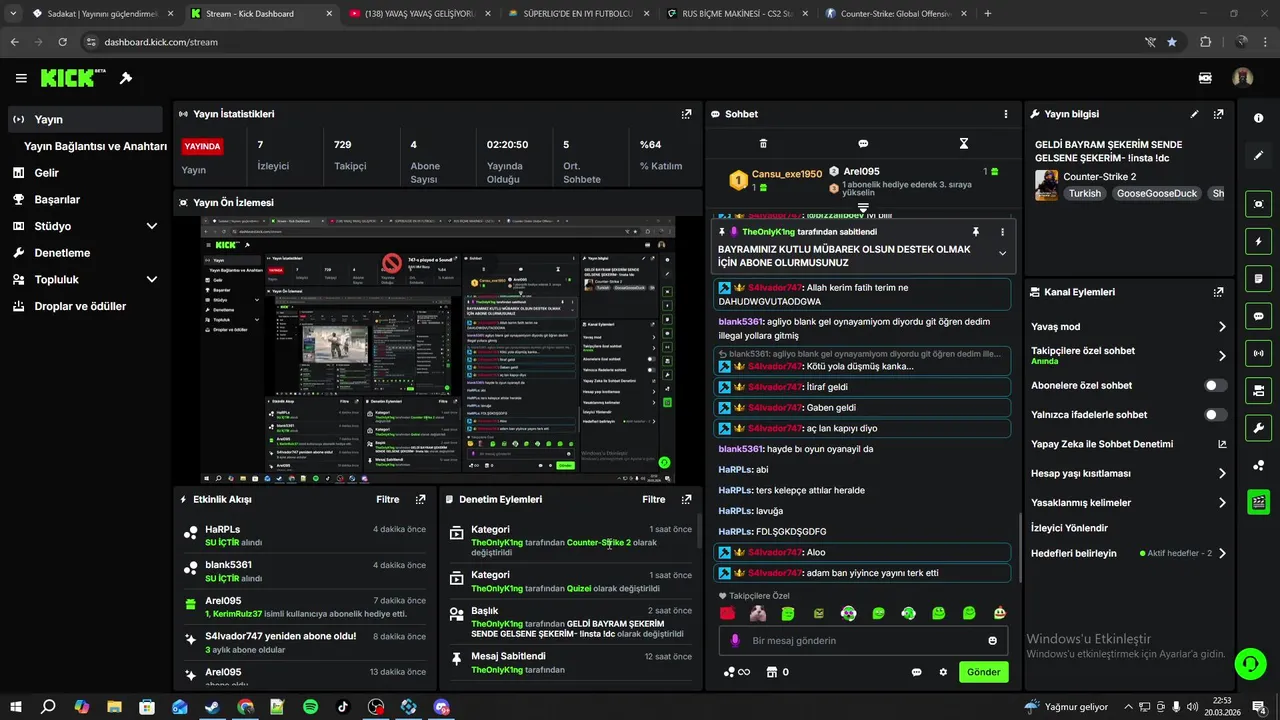This screenshot has height=720, width=1280.
Task: Open Yasaklanmış kelimeler options
Action: [x=1222, y=503]
